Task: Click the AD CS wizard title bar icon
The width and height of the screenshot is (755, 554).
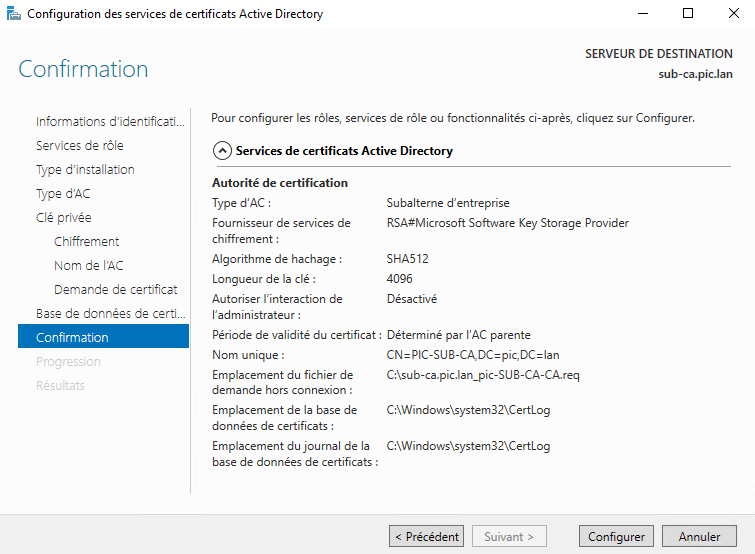Action: tap(13, 14)
